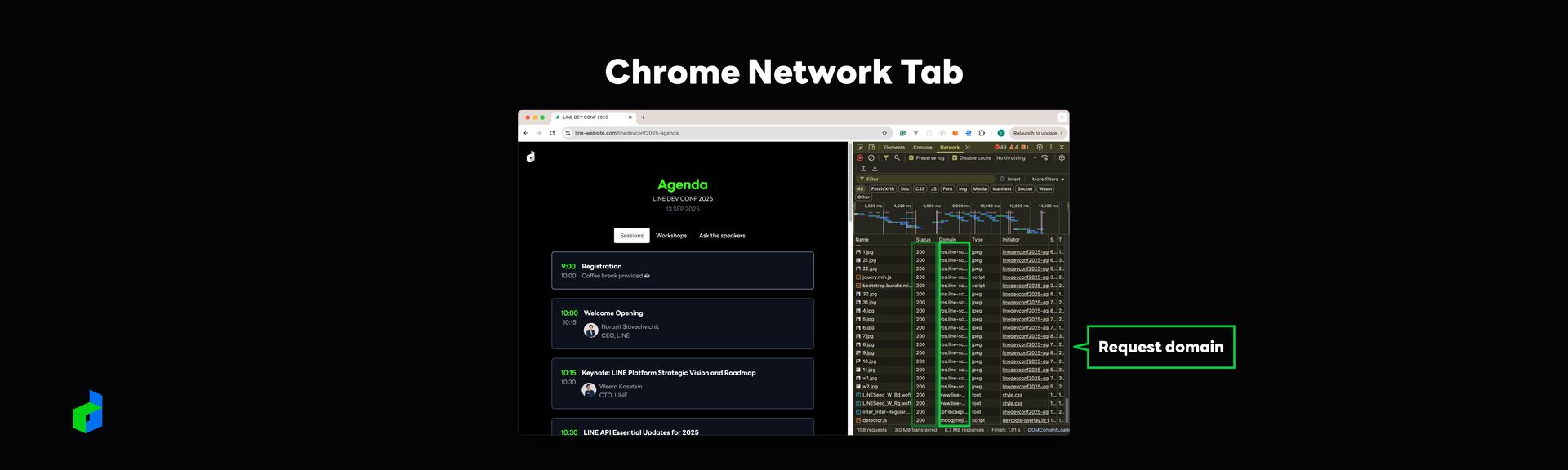Open the Workshops tab
1568x470 pixels.
(x=671, y=236)
